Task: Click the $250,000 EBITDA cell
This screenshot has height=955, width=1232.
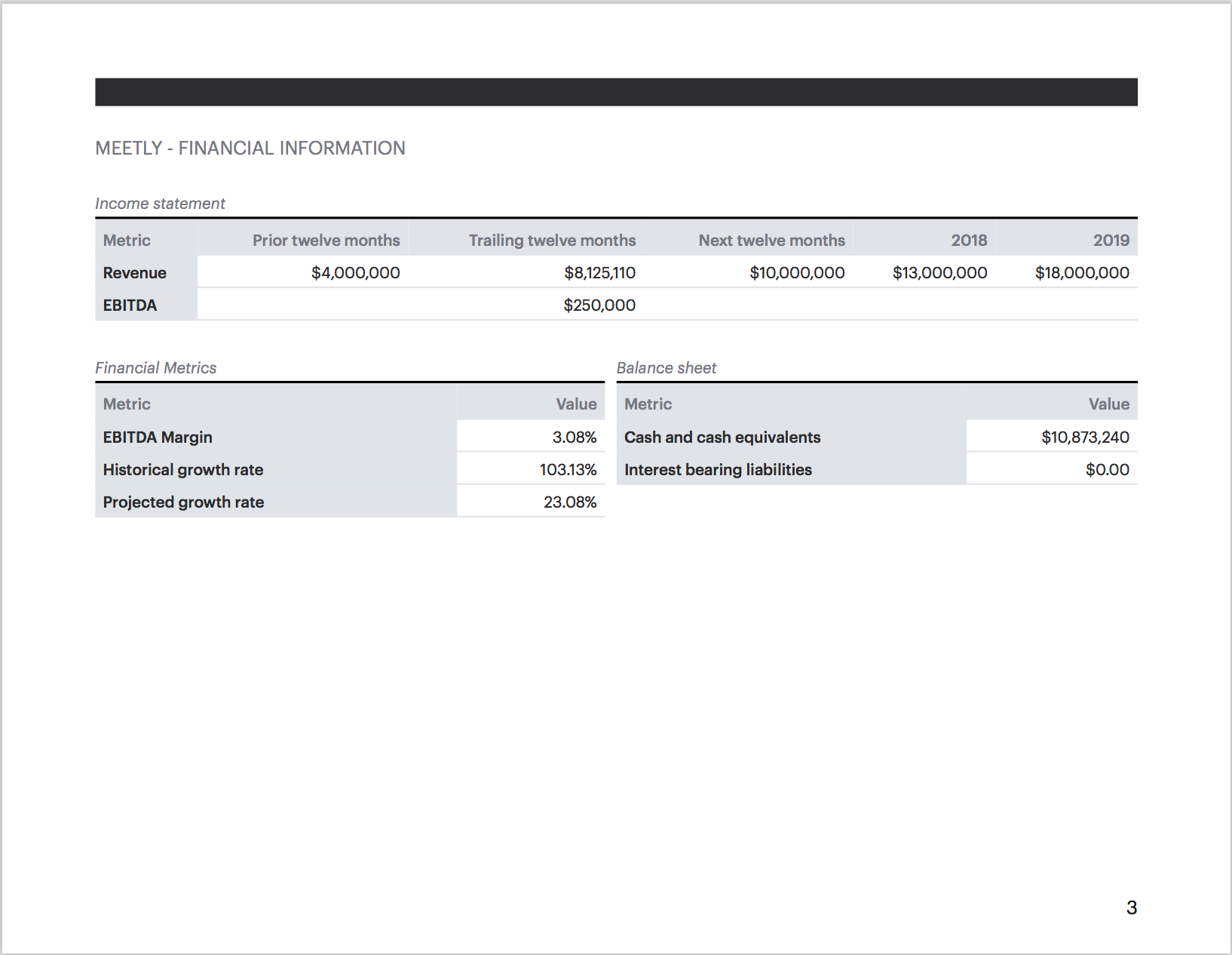Action: pyautogui.click(x=600, y=305)
